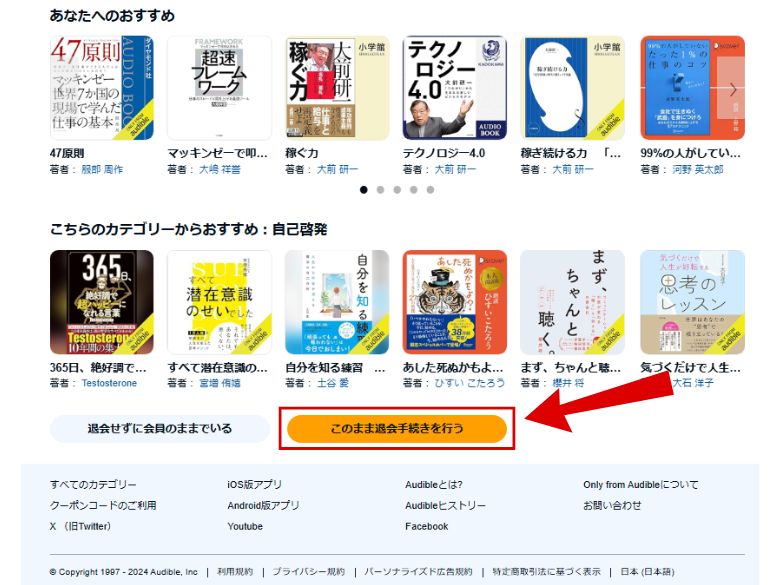Open the 47原則 book cover
The width and height of the screenshot is (780, 585).
[101, 88]
